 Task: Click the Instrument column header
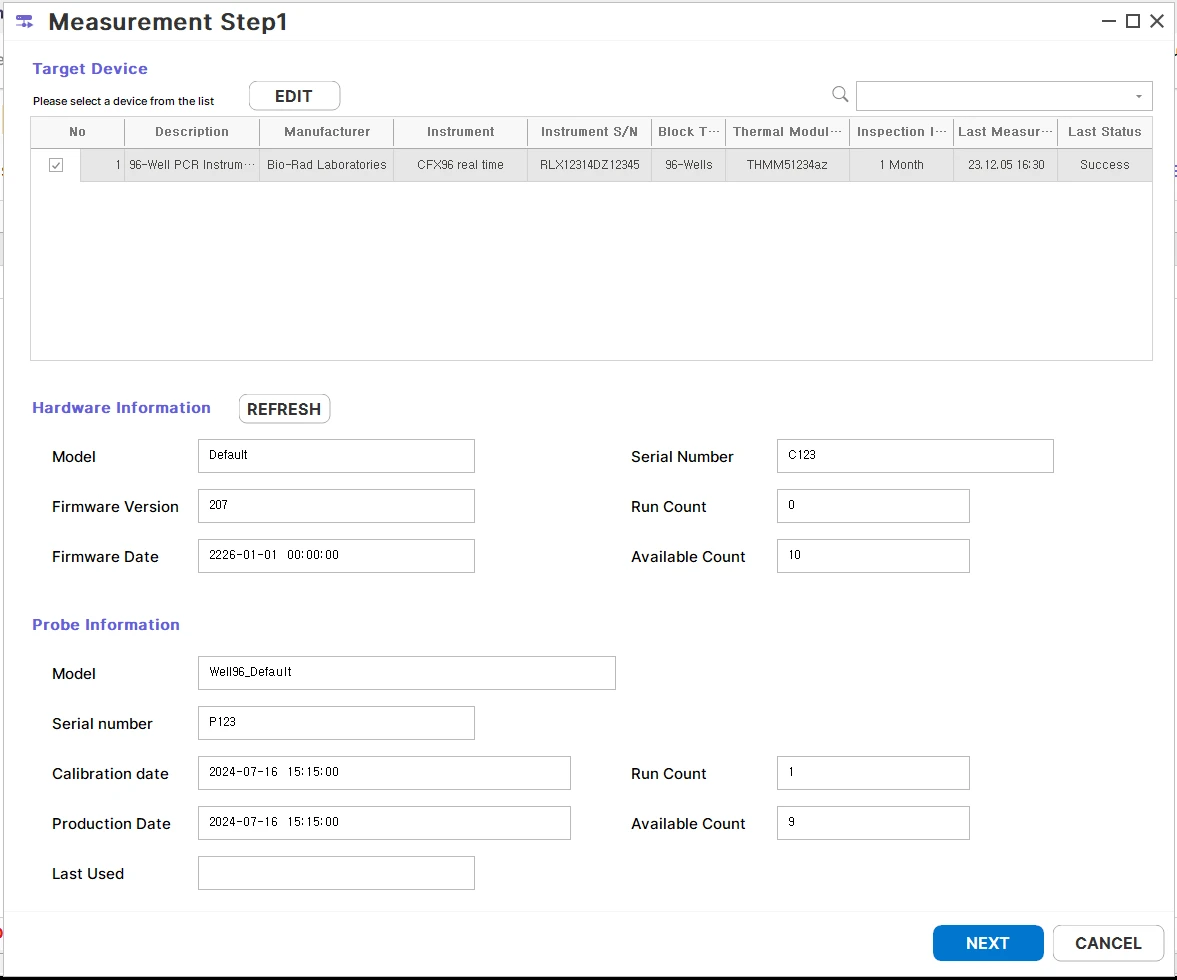coord(460,132)
